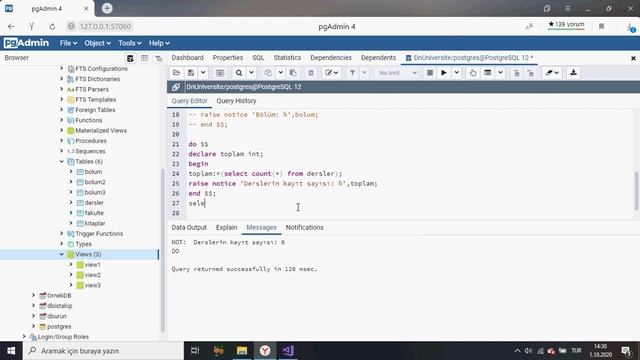Expand the OrnekDB database node

tap(33, 296)
